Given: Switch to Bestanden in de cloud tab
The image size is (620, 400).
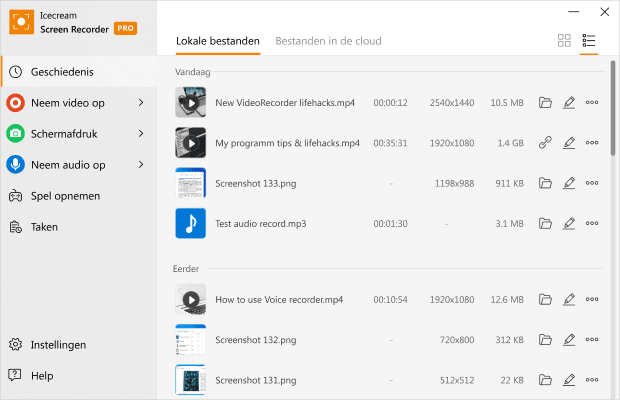Looking at the screenshot, I should (328, 41).
